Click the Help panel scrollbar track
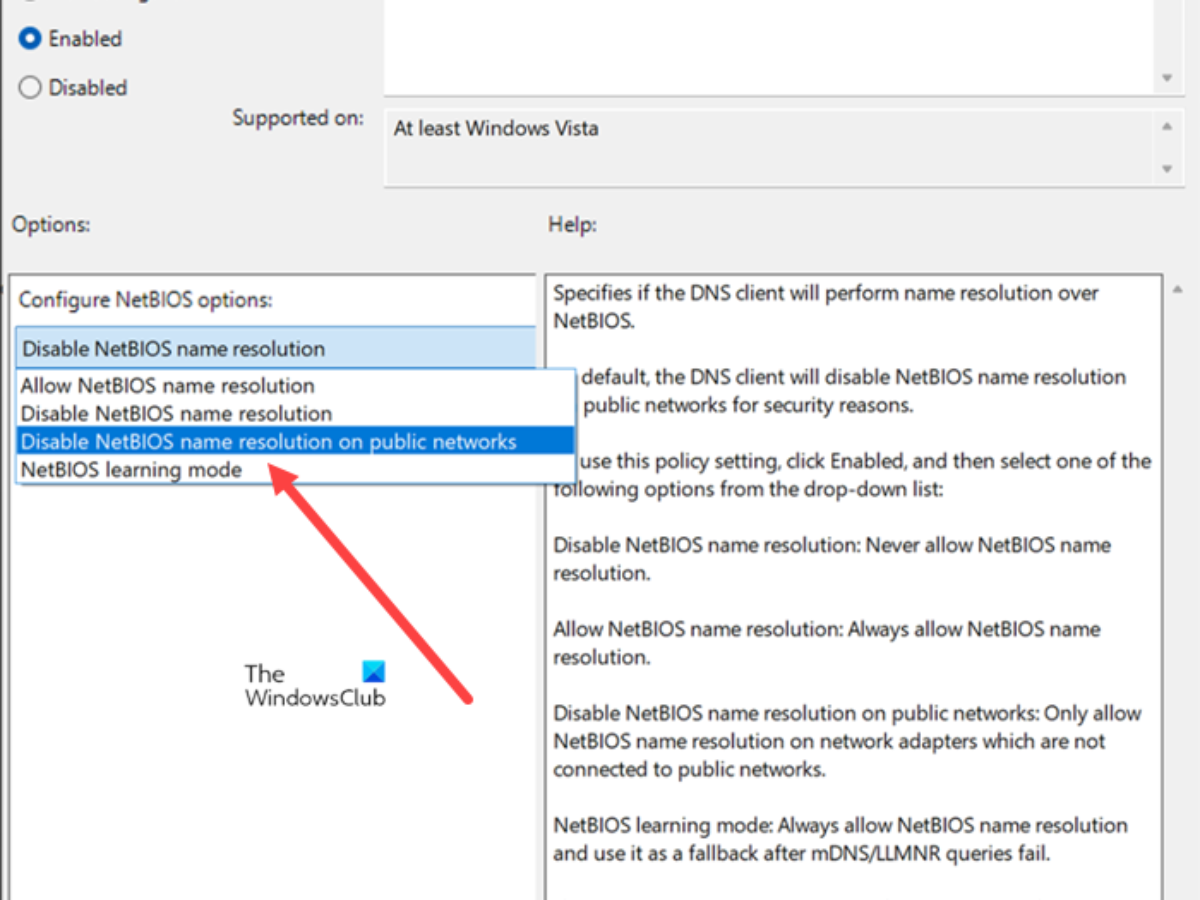This screenshot has width=1200, height=900. click(x=1180, y=600)
